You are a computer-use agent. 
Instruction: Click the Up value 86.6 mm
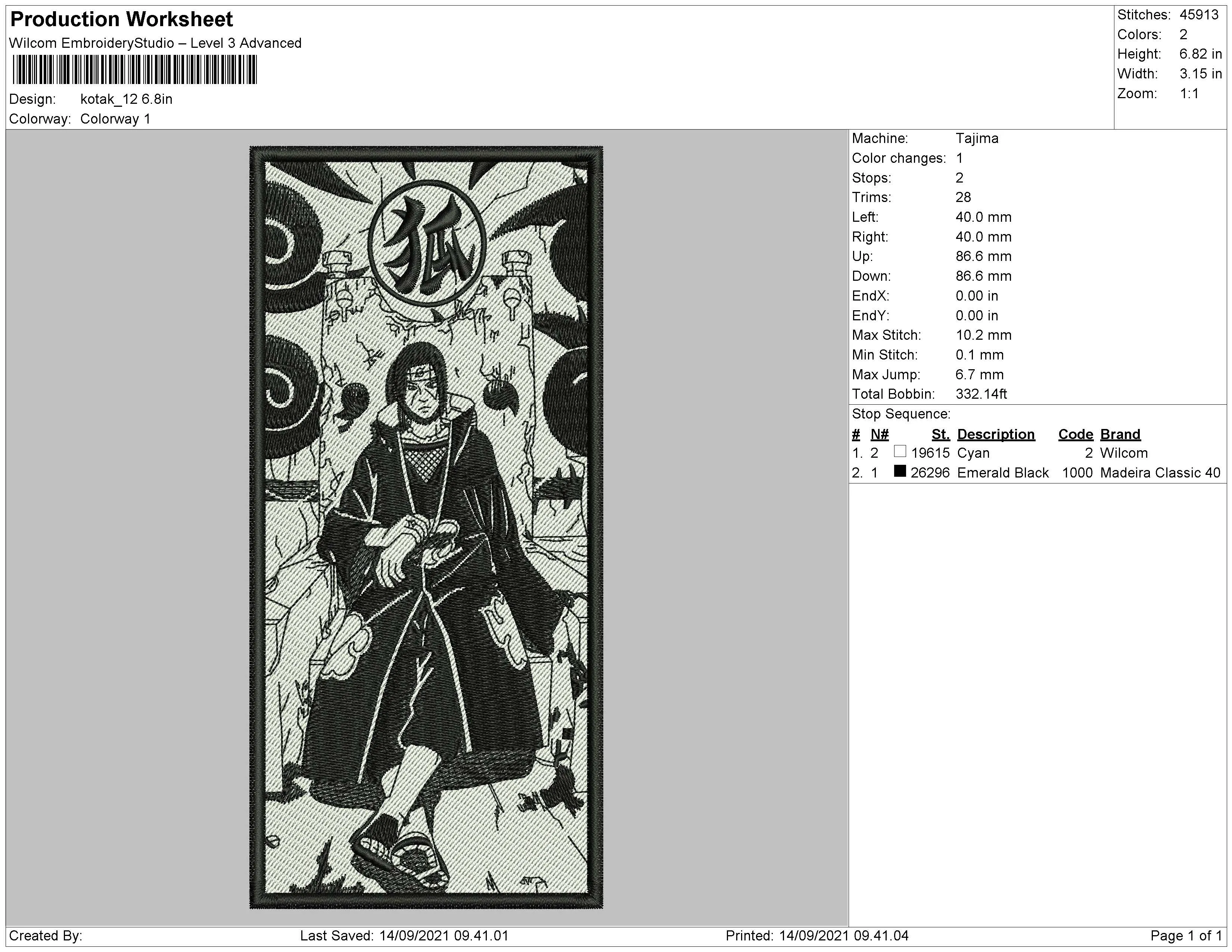coord(984,256)
